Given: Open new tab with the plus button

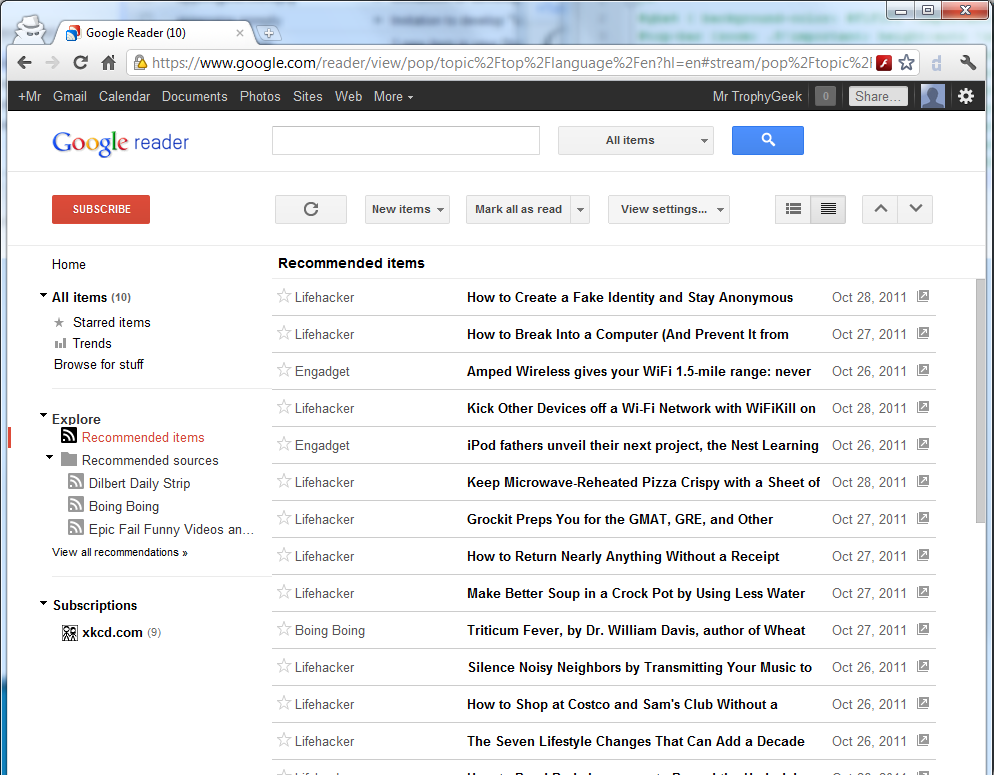Looking at the screenshot, I should (x=269, y=34).
